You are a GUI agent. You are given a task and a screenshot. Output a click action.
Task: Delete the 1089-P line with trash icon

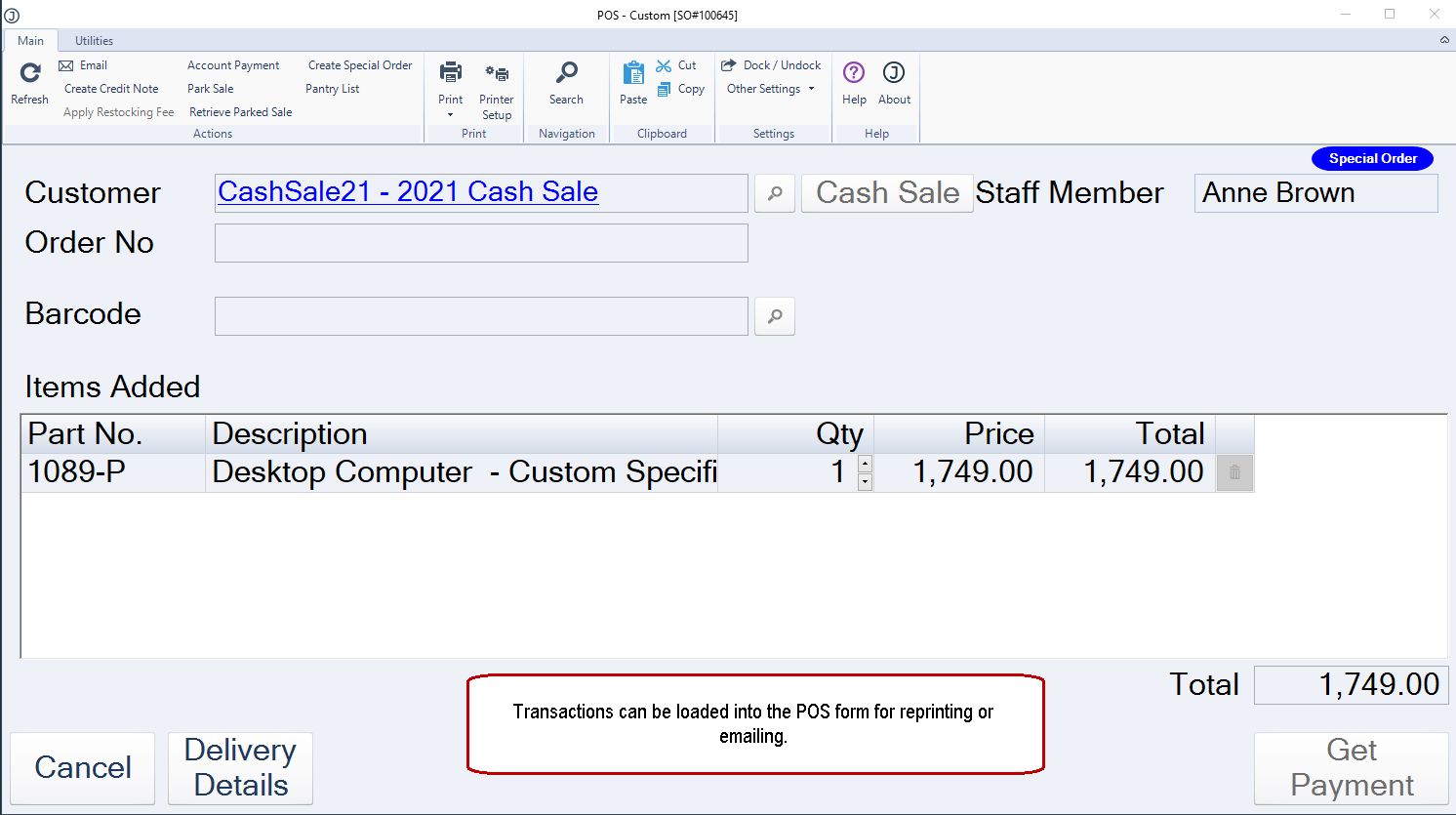click(1234, 472)
